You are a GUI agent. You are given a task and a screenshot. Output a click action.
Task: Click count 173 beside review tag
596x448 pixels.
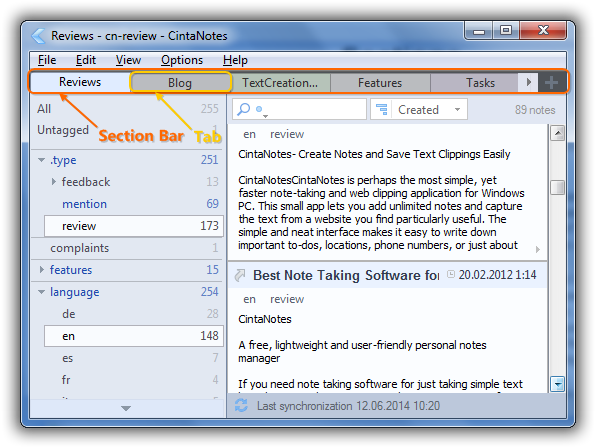[209, 226]
